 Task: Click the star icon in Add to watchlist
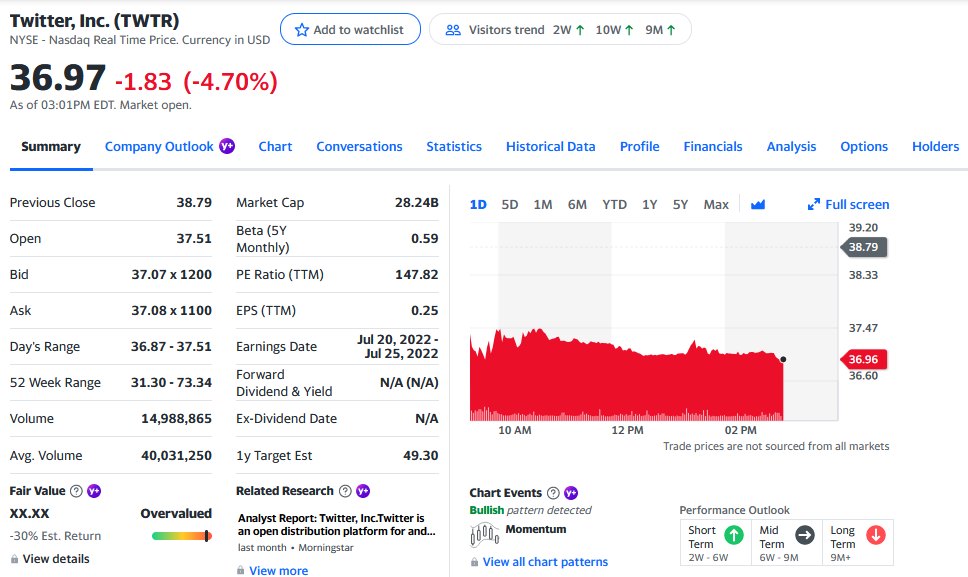tap(301, 30)
